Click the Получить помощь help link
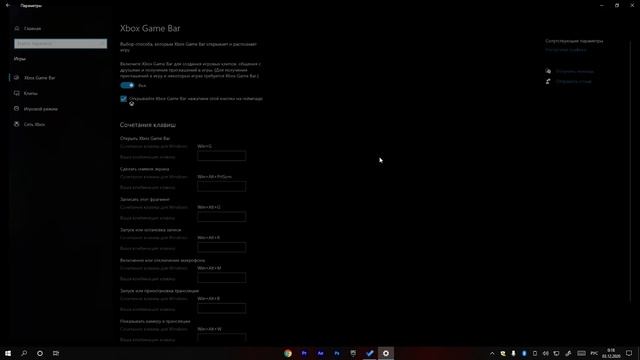This screenshot has height=360, width=640. click(x=575, y=71)
